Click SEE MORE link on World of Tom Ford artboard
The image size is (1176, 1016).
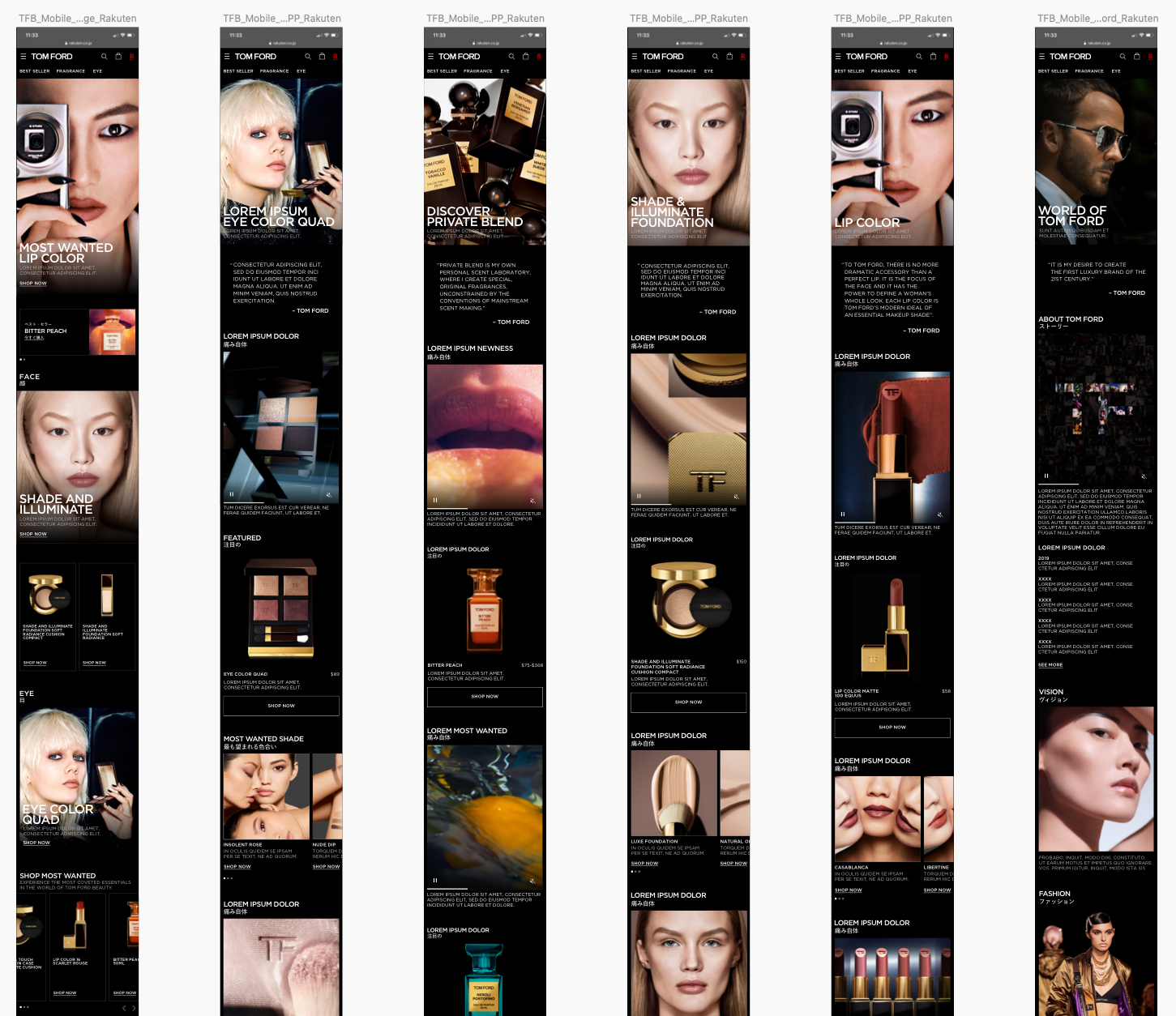point(1050,665)
